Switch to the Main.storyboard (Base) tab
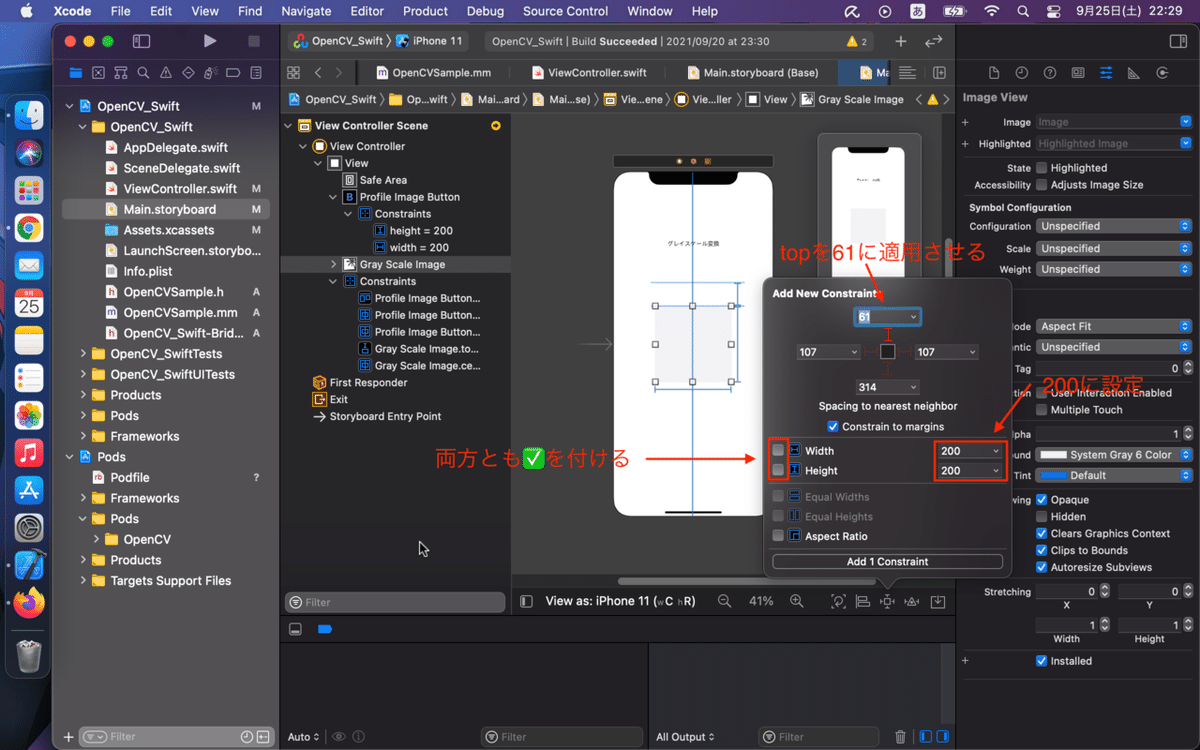Screen dimensions: 1200x750 click(x=752, y=73)
